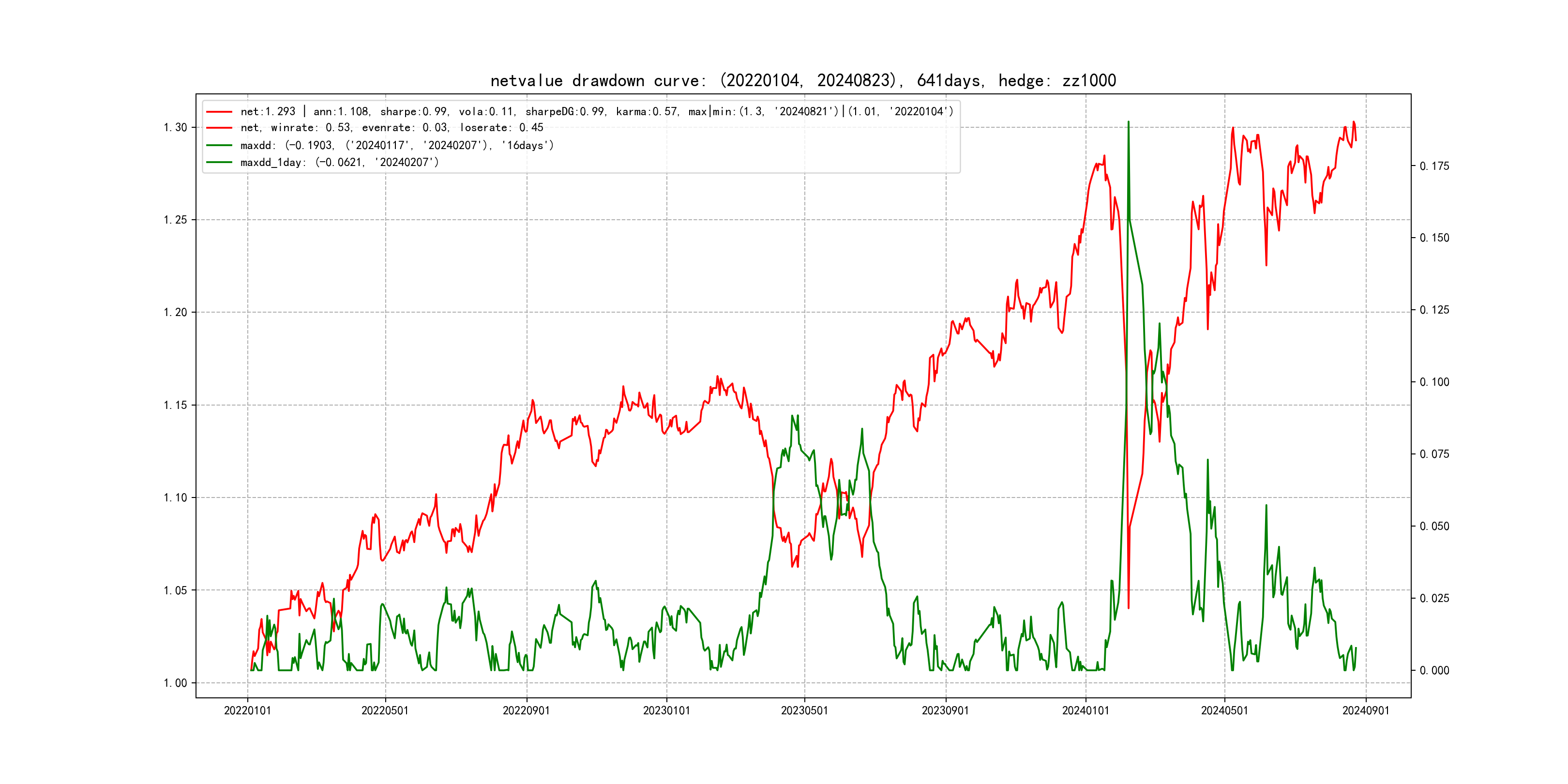
Task: Click the red swatch beside winrate legend entry
Action: click(x=219, y=128)
